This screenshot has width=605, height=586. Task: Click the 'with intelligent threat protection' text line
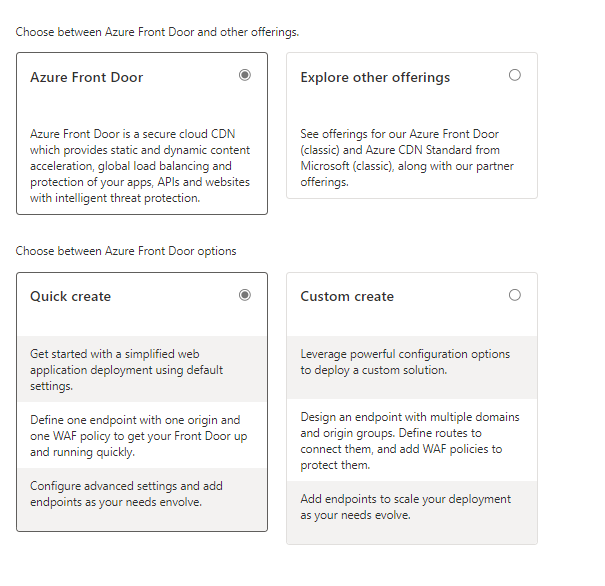pos(116,198)
